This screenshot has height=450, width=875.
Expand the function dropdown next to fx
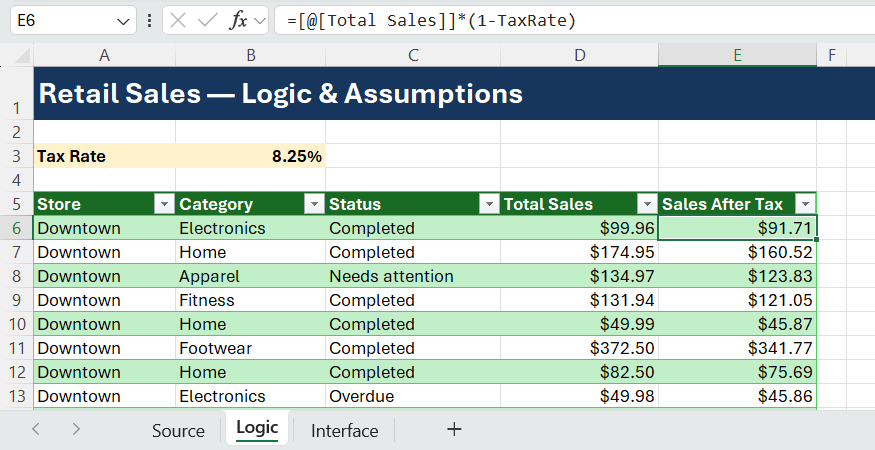click(259, 21)
